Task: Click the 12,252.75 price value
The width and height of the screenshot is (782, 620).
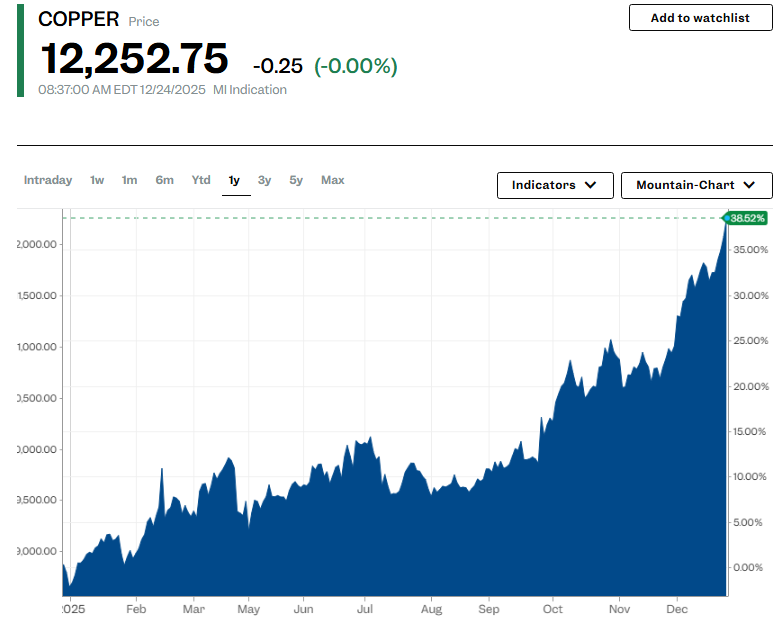Action: point(134,59)
